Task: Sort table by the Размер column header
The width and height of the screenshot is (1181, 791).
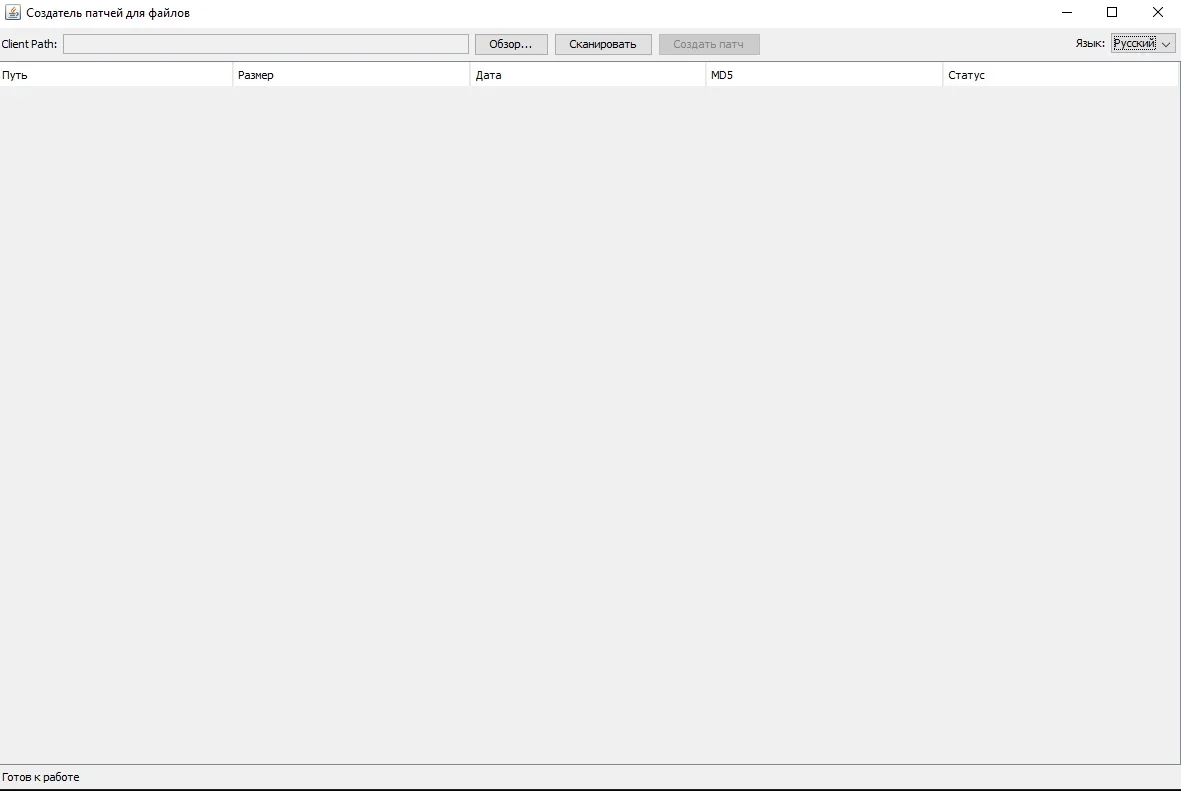Action: coord(352,75)
